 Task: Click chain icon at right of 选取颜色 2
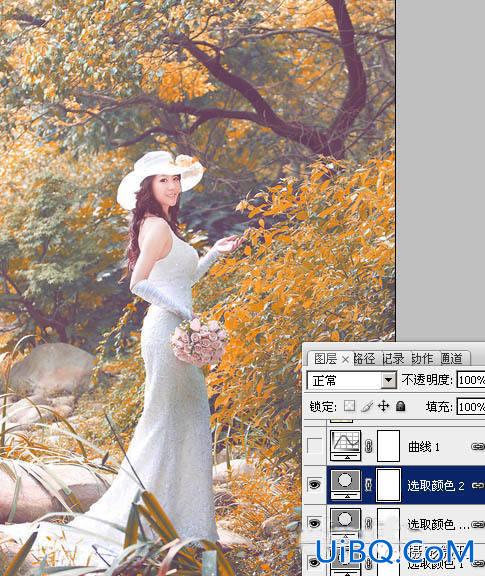[x=478, y=485]
